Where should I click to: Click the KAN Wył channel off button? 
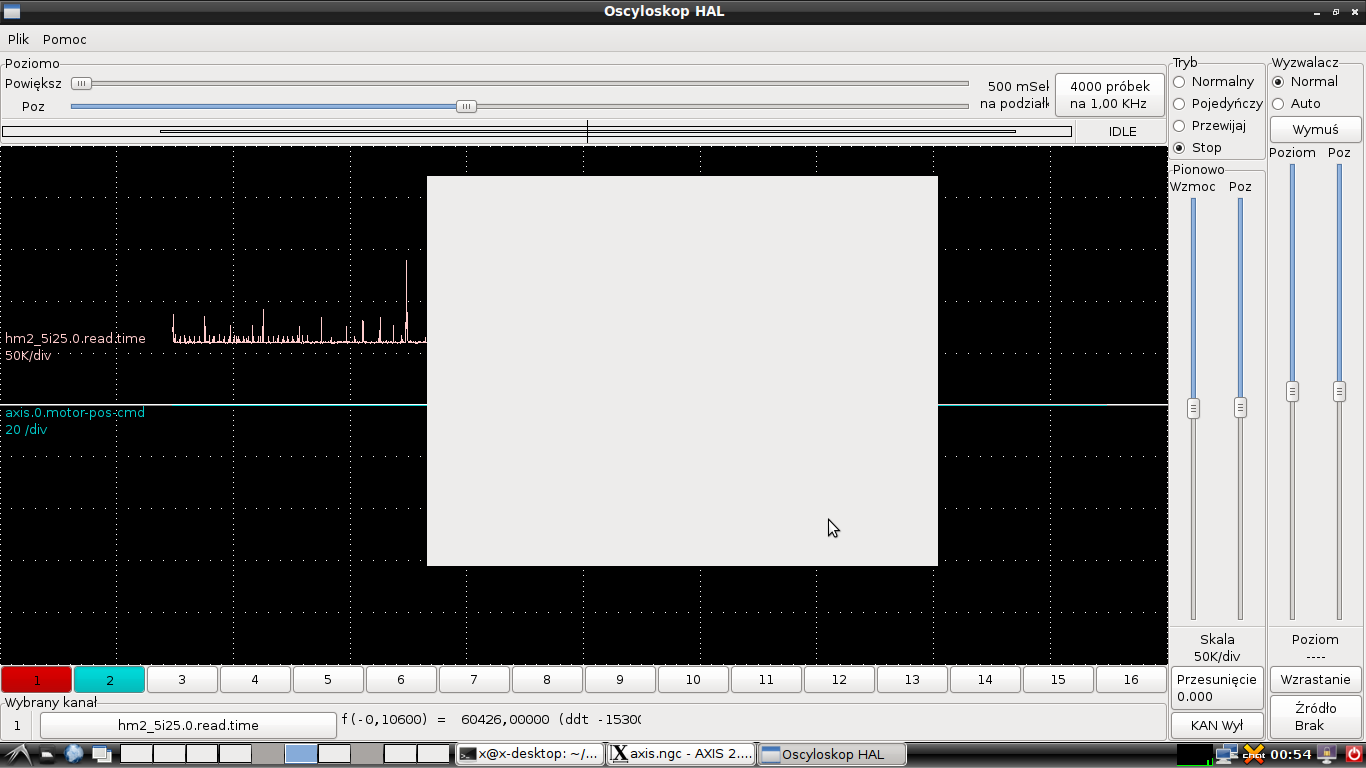point(1217,725)
